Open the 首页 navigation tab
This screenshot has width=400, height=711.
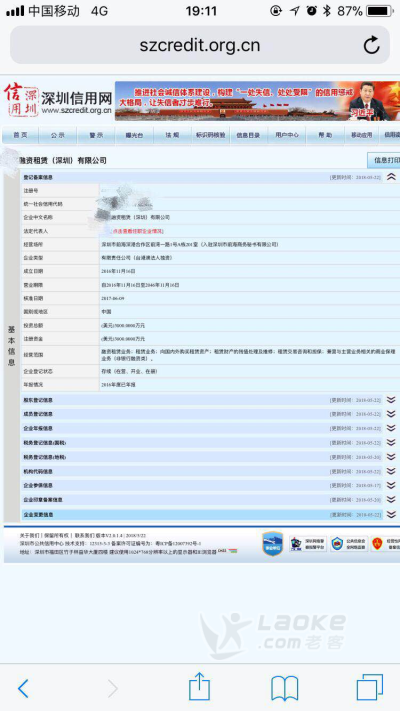[x=20, y=135]
